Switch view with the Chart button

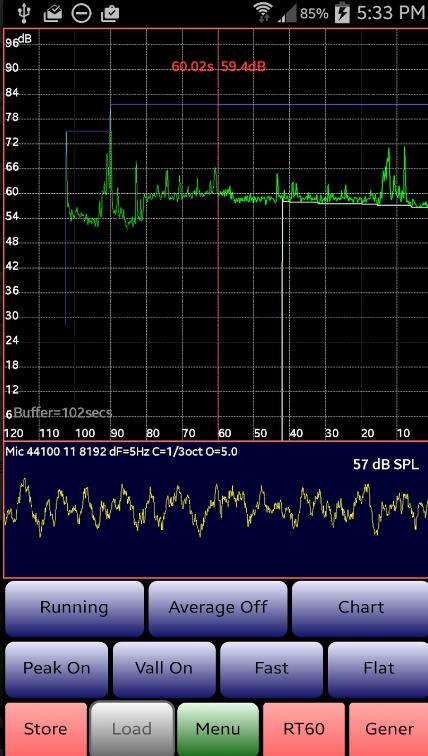(361, 608)
